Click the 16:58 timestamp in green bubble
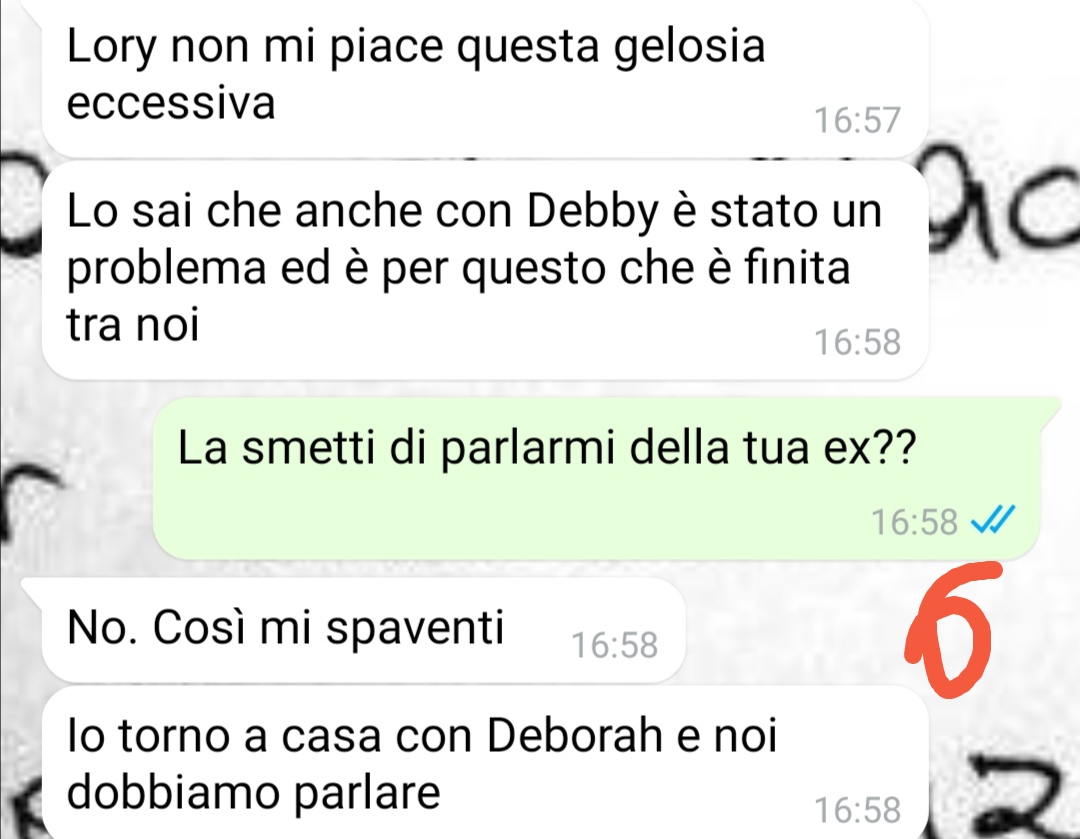 915,521
